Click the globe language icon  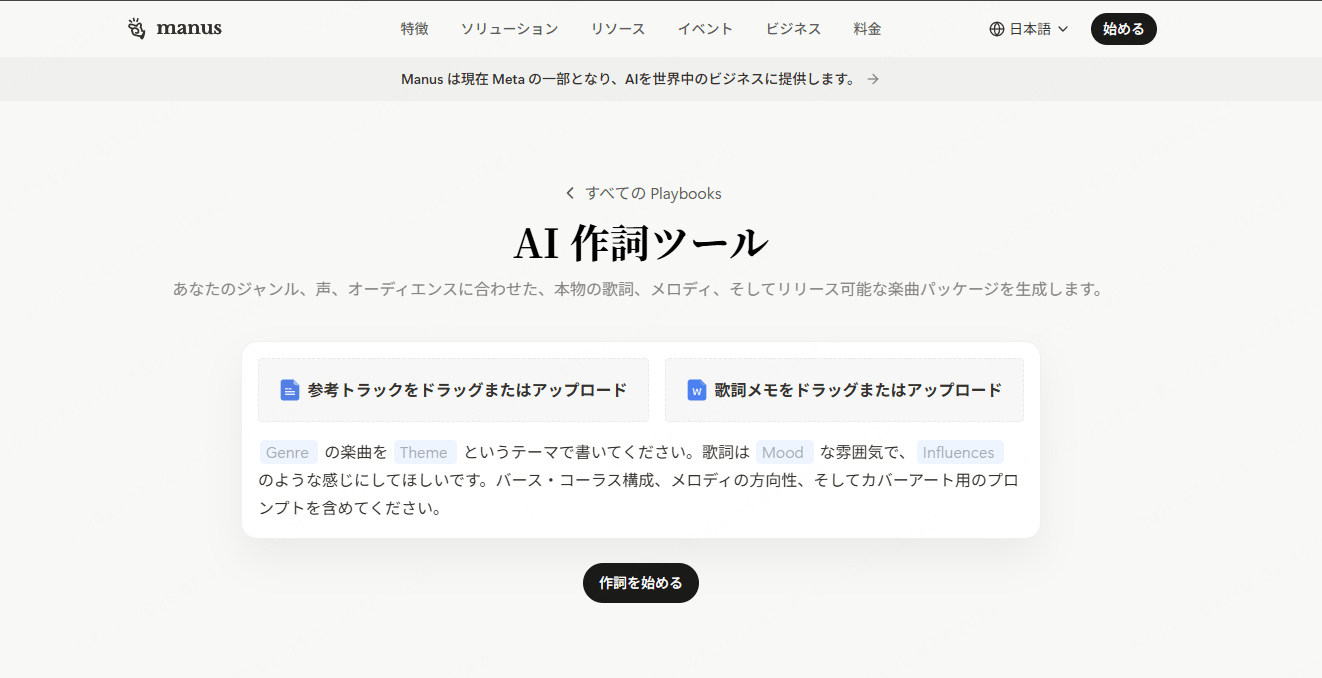[x=996, y=29]
